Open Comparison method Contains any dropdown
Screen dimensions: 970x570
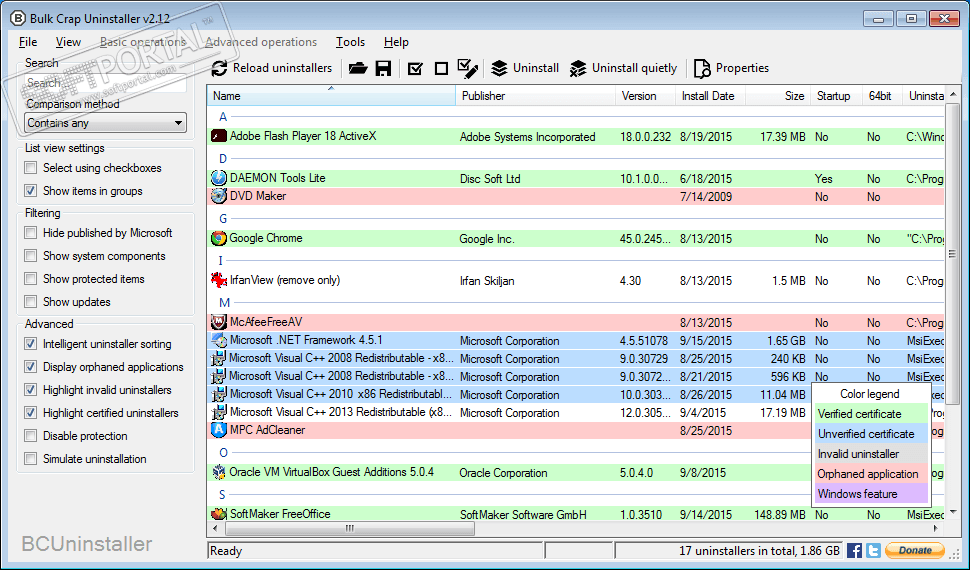(105, 123)
